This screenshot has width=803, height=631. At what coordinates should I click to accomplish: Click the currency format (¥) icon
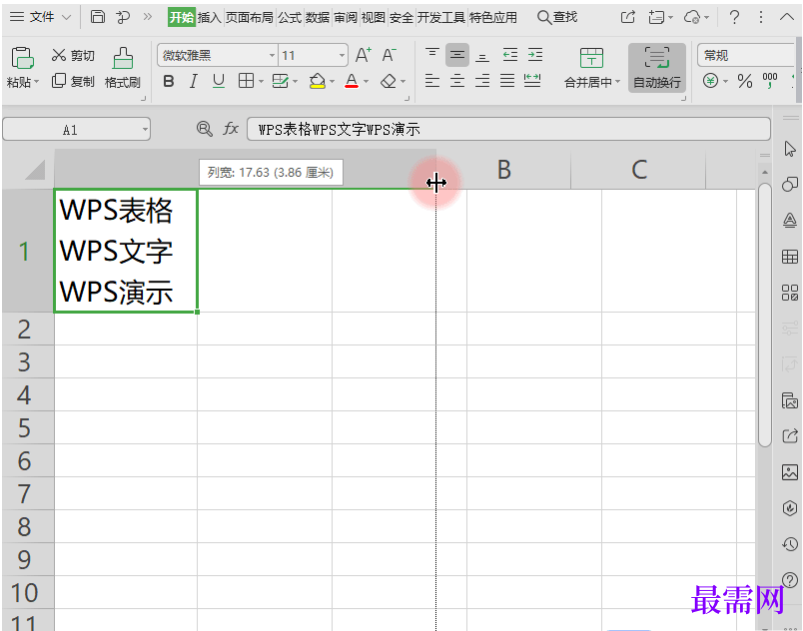(710, 81)
